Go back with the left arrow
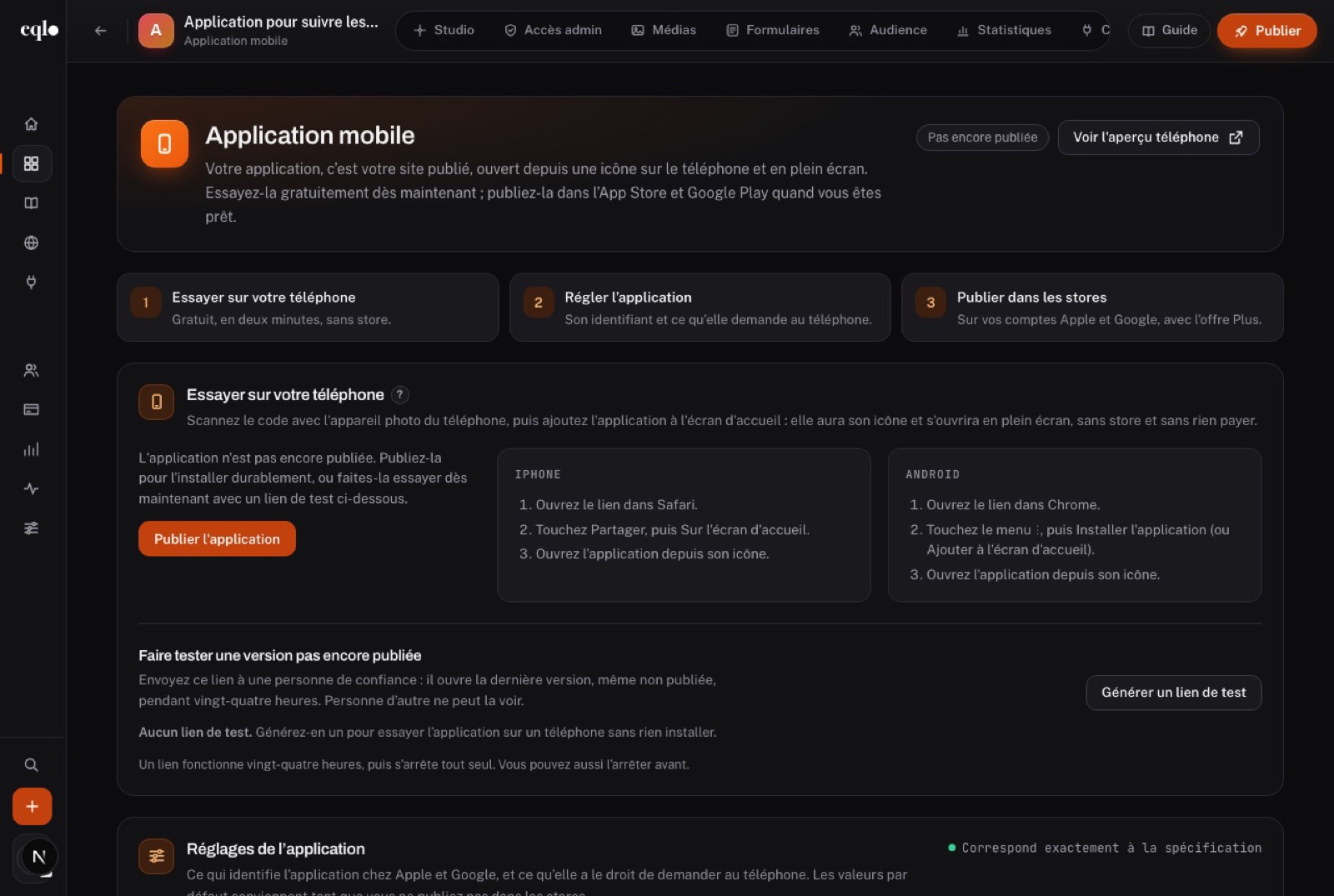Screen dimensions: 1334x896 (x=101, y=31)
